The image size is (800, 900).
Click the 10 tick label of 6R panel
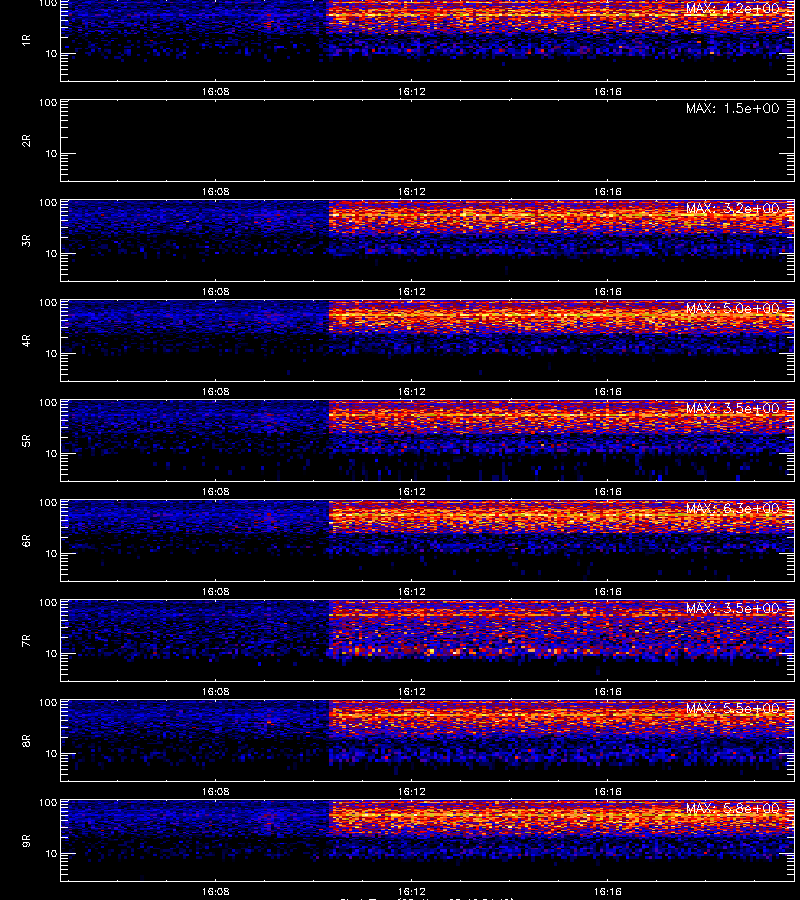51,554
